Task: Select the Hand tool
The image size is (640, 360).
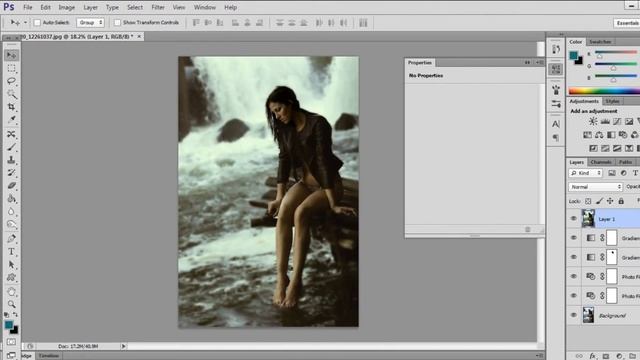Action: pyautogui.click(x=11, y=292)
